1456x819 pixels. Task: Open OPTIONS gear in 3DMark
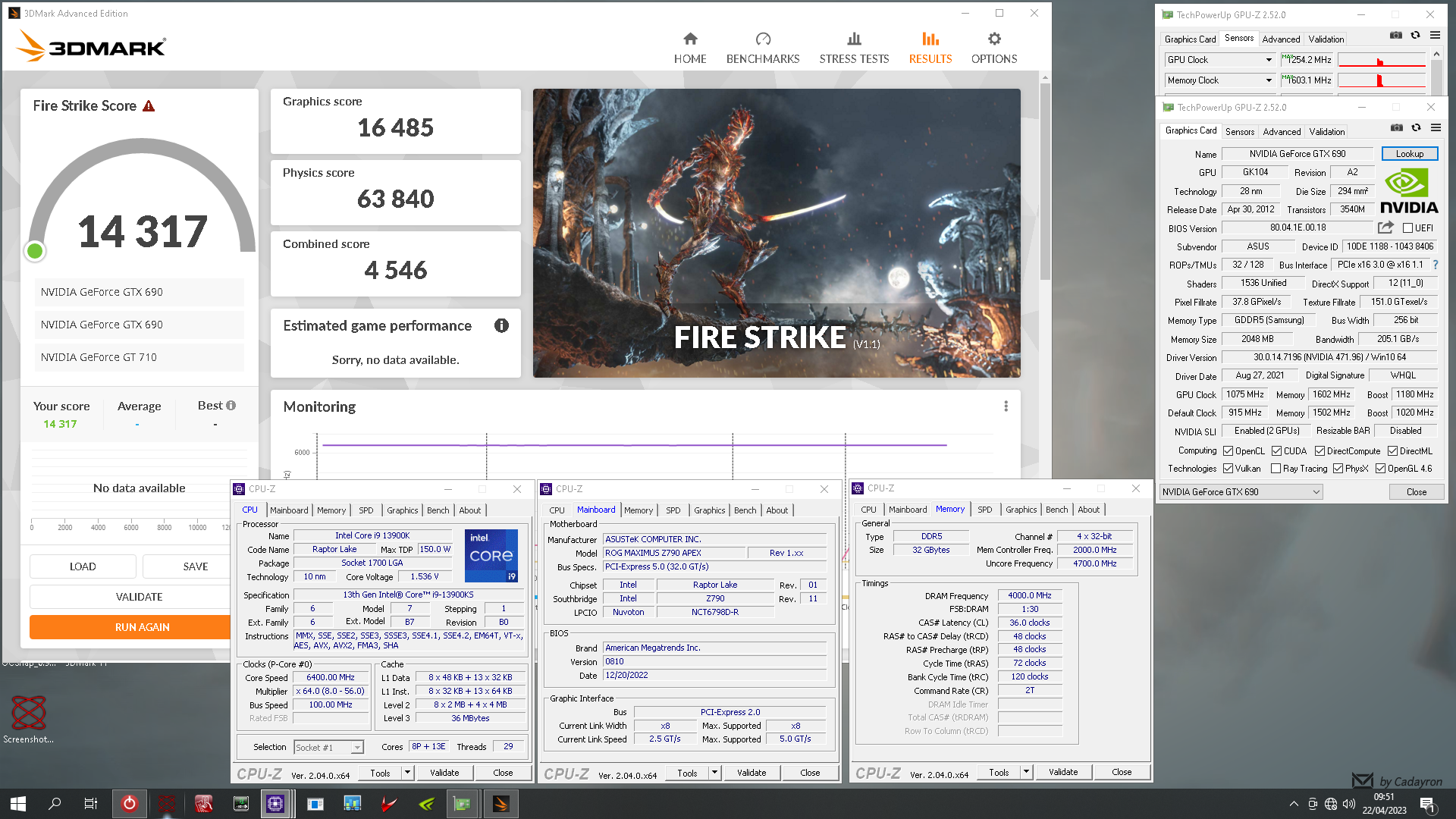tap(994, 48)
